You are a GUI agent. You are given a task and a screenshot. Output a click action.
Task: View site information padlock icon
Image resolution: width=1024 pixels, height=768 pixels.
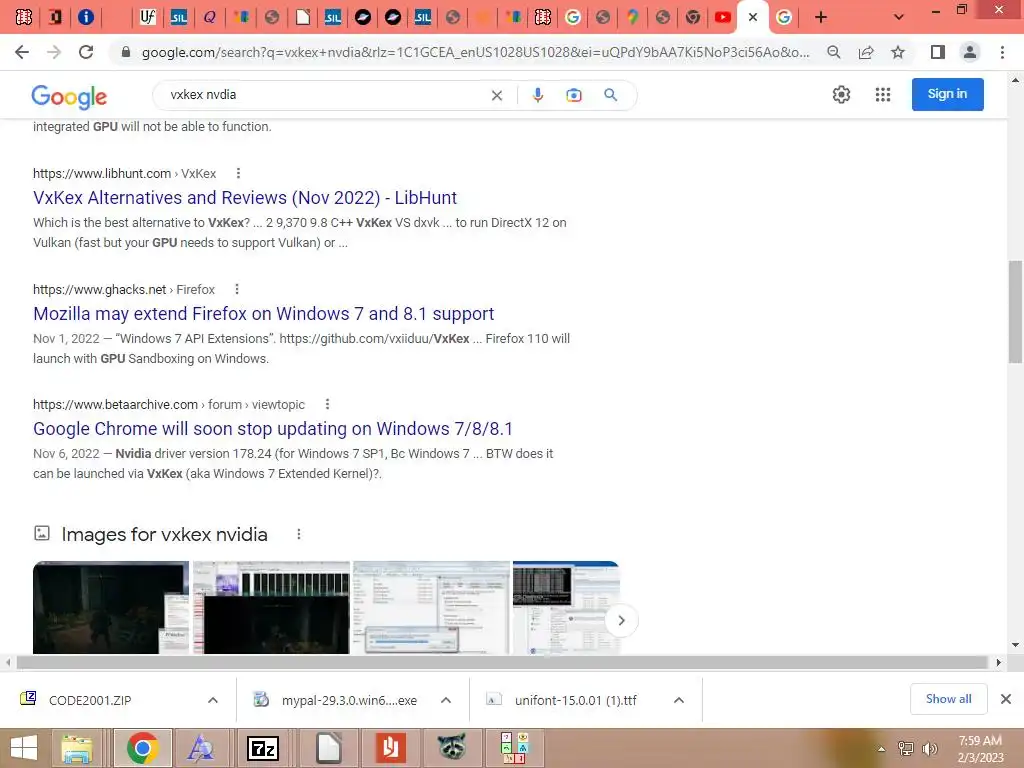[x=126, y=52]
